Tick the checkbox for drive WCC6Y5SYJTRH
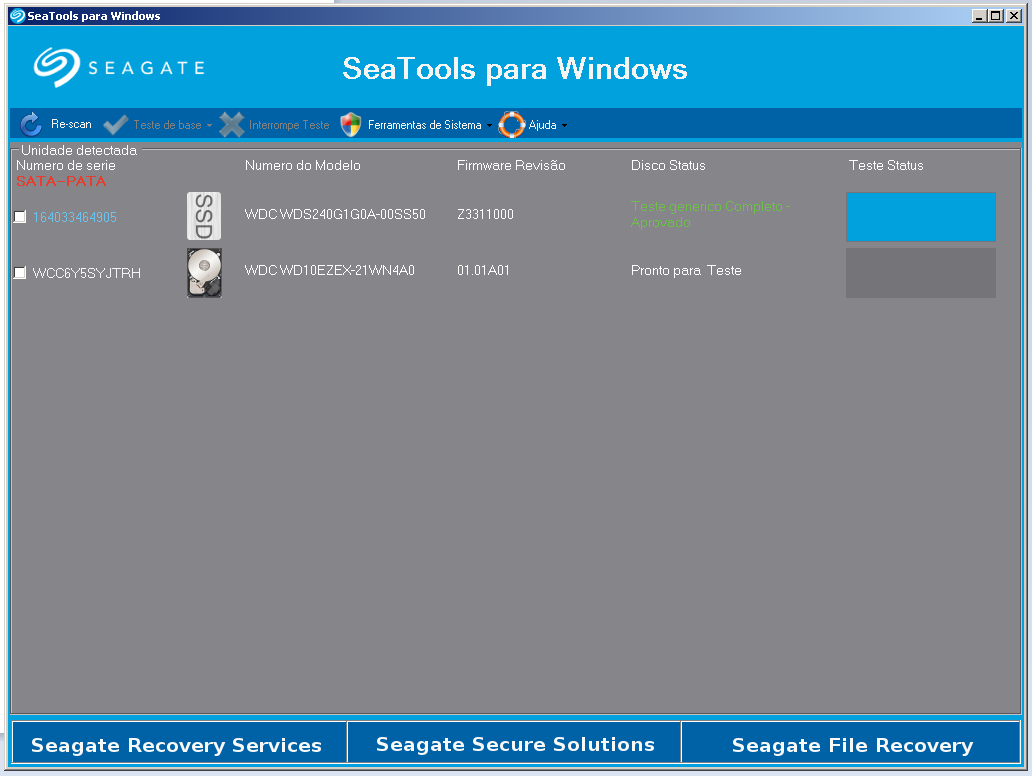Screen dimensions: 1032x776 pos(20,272)
